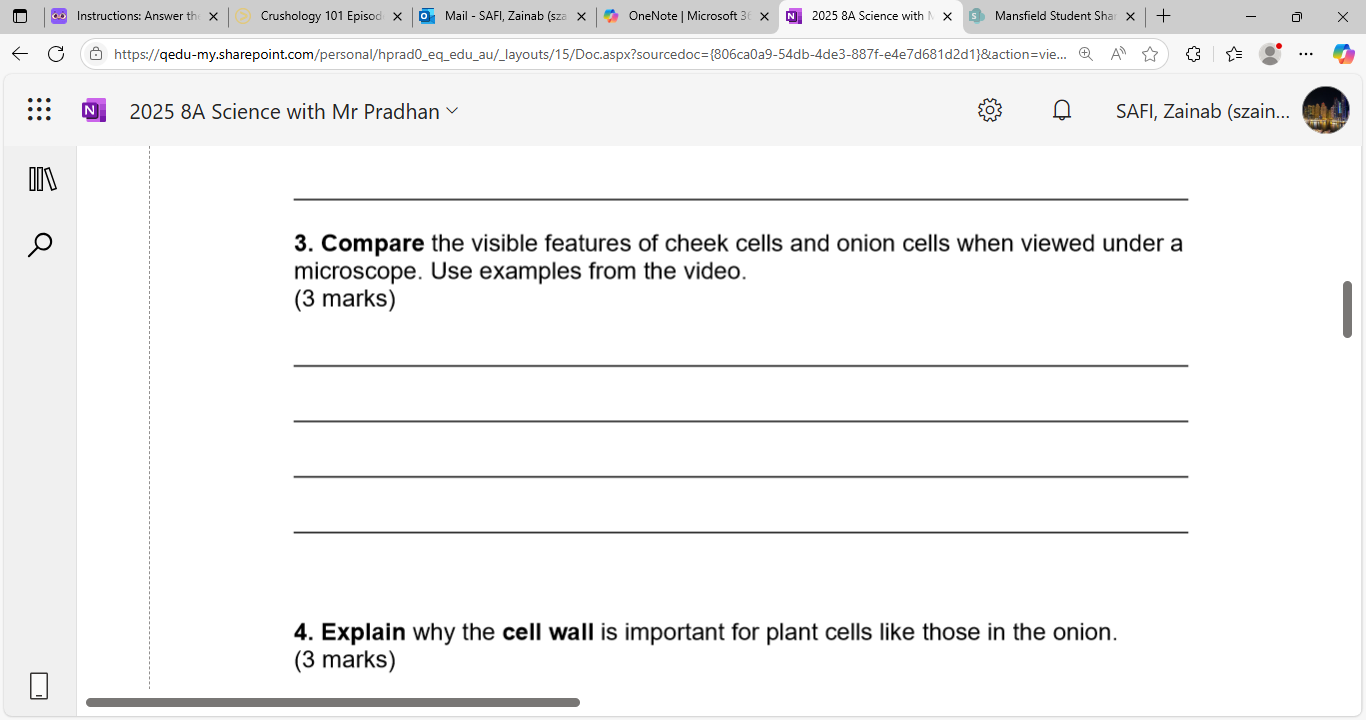Refresh the current page
Screen dimensions: 1366x720
click(x=56, y=54)
